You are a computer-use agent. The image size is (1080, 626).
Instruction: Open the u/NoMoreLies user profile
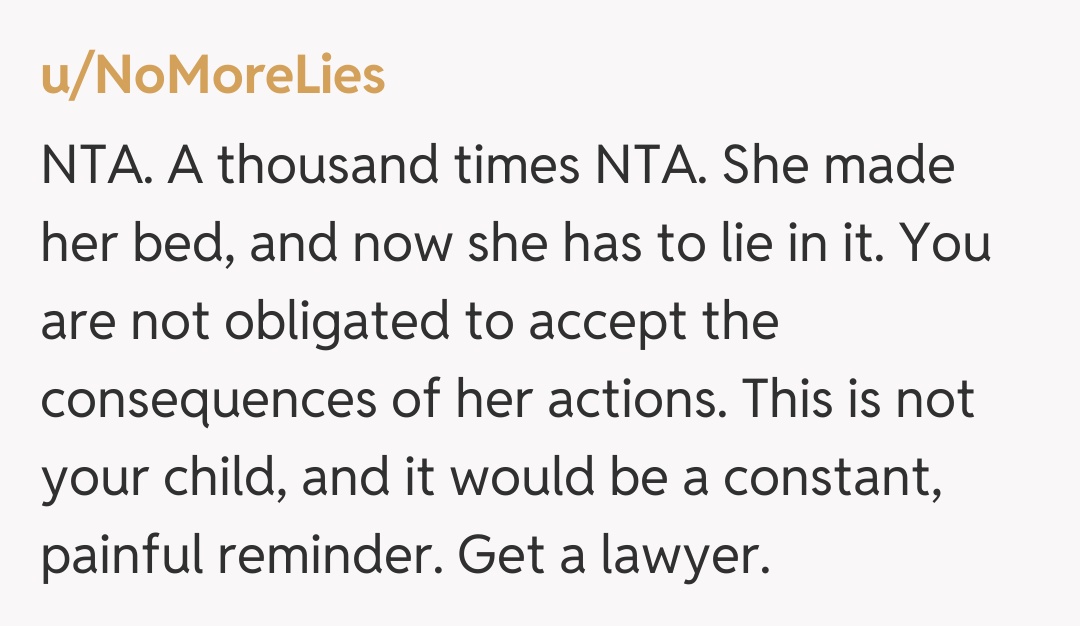click(x=213, y=77)
